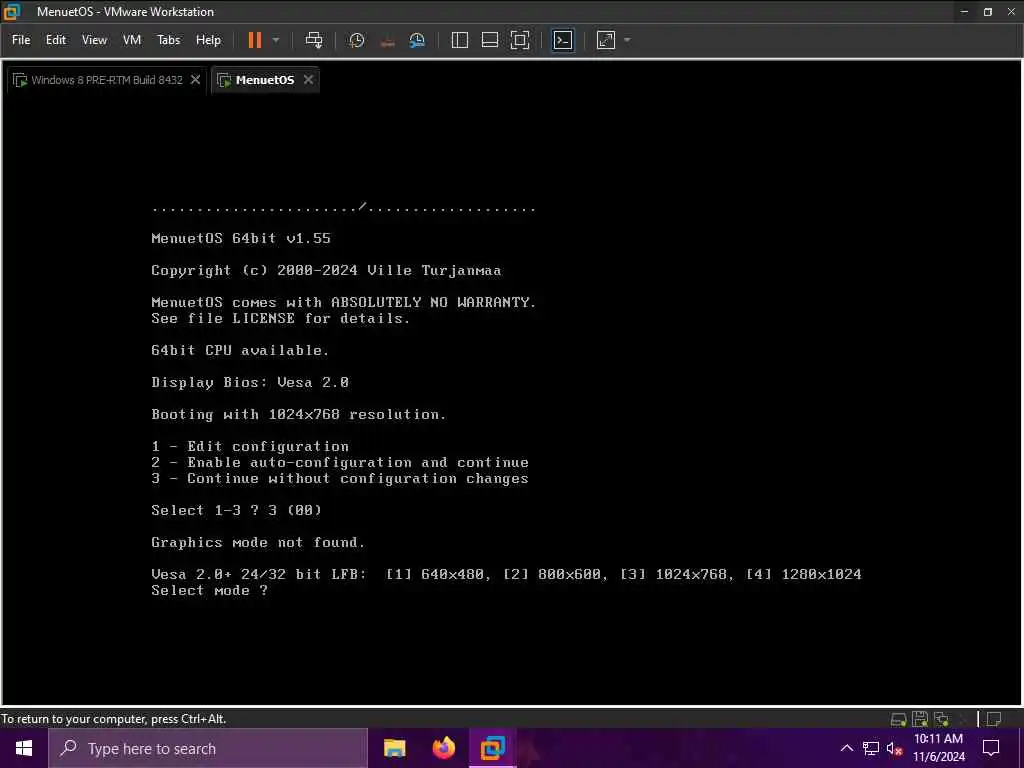The height and width of the screenshot is (768, 1024).
Task: Toggle the thumbnail bar icon
Action: 490,40
